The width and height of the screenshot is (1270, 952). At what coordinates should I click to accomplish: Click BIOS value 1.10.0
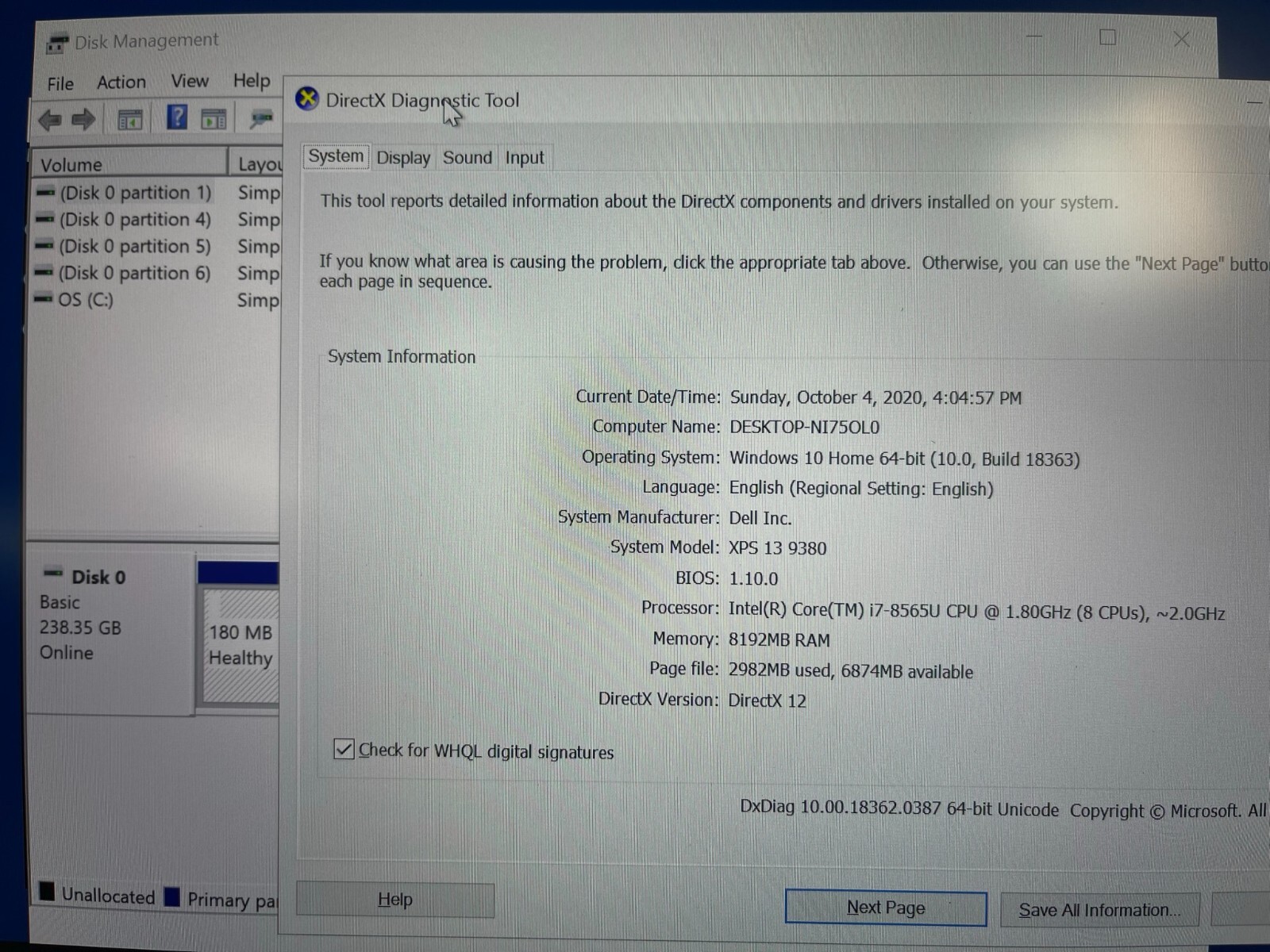[x=753, y=578]
